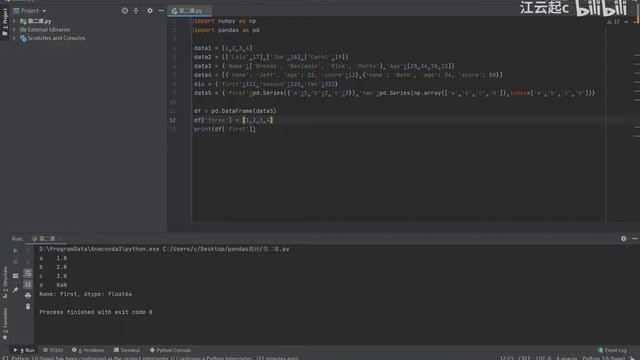The height and width of the screenshot is (360, 640).
Task: Click the next highlighted error arrow
Action: (x=636, y=22)
